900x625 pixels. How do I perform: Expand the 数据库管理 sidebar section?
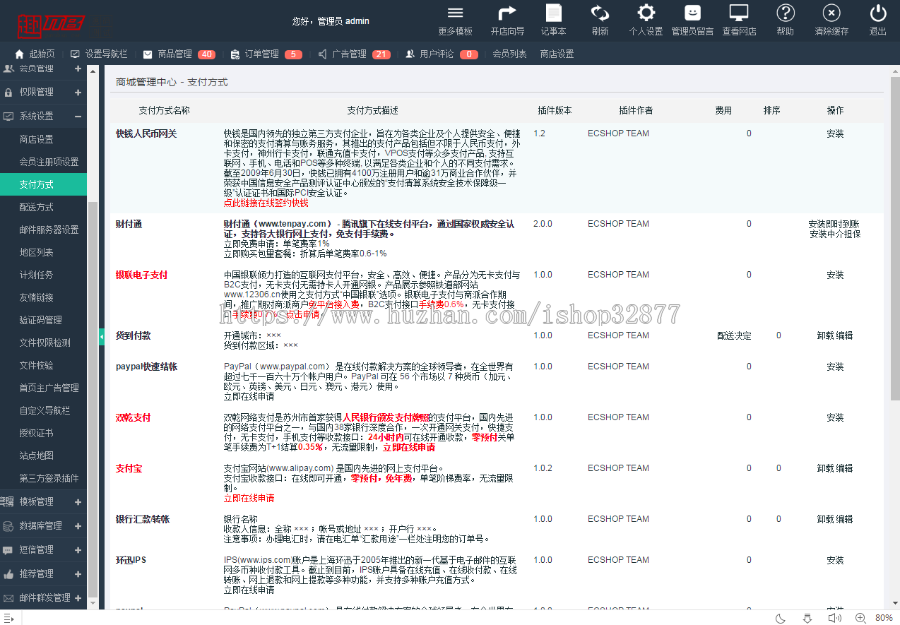(40, 525)
